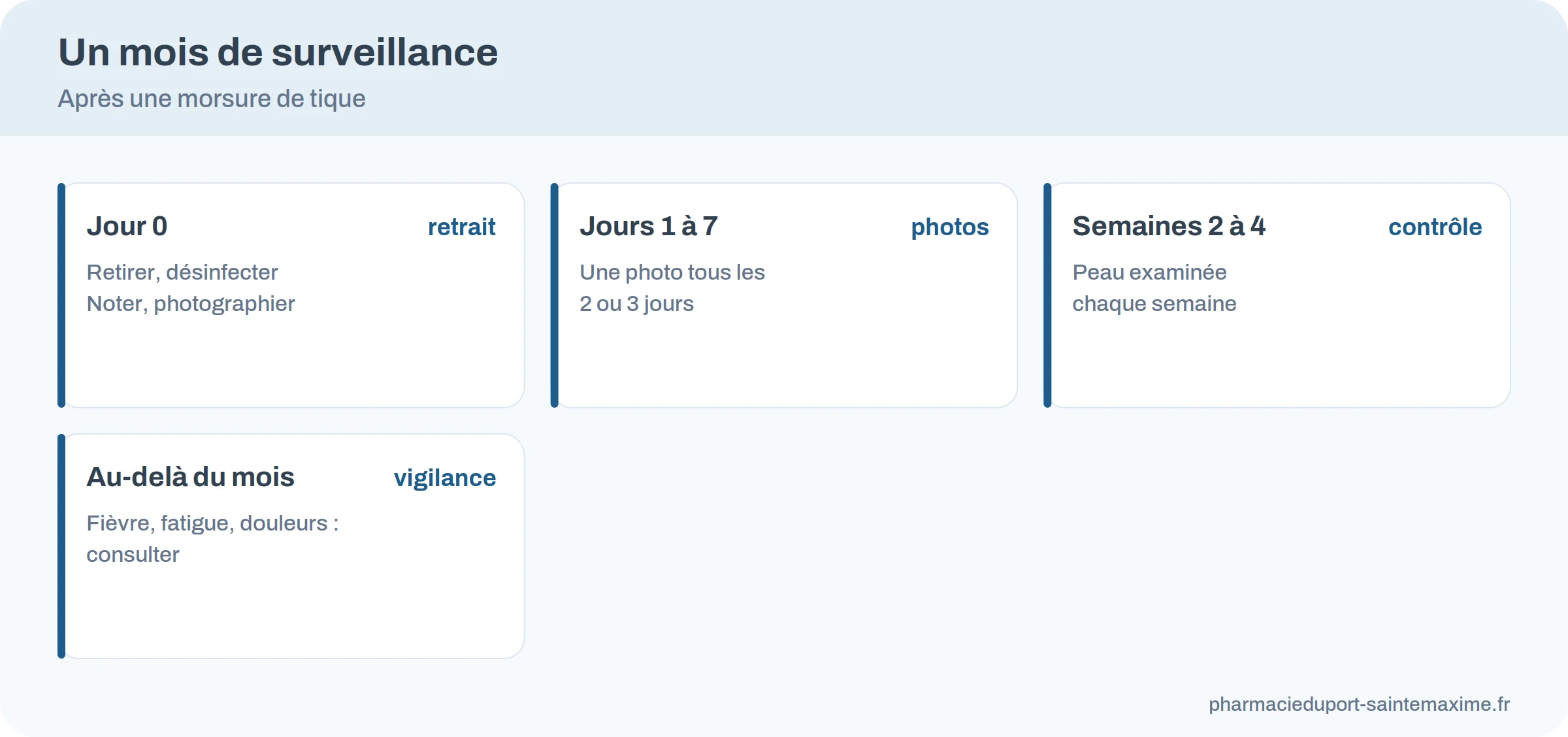The width and height of the screenshot is (1568, 737).
Task: Click the text 'Peau examinée'
Action: click(x=1150, y=272)
